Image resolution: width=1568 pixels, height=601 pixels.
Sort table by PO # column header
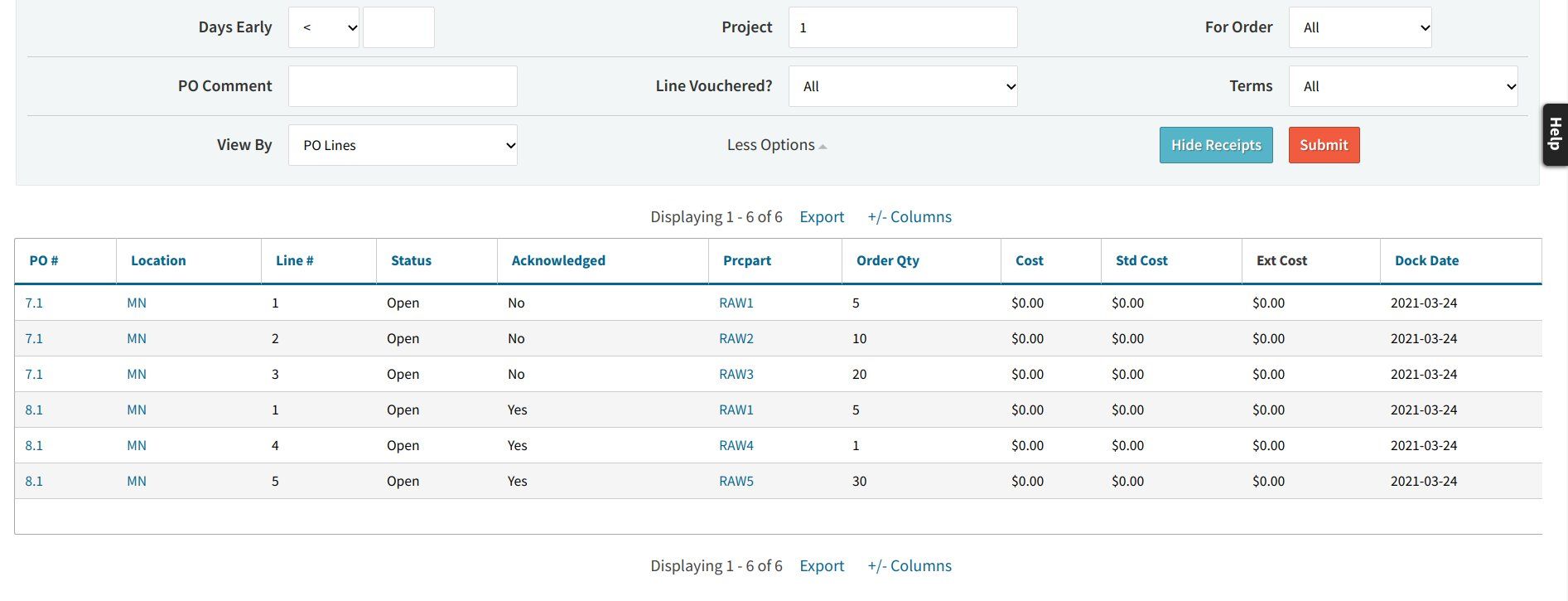click(44, 260)
